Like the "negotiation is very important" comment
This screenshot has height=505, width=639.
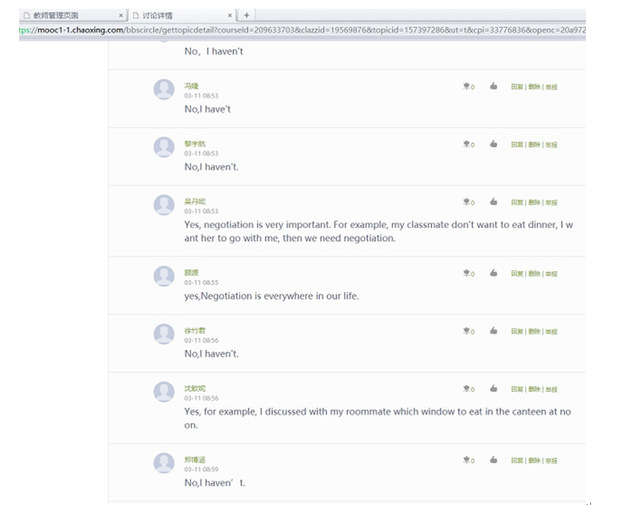click(x=494, y=202)
